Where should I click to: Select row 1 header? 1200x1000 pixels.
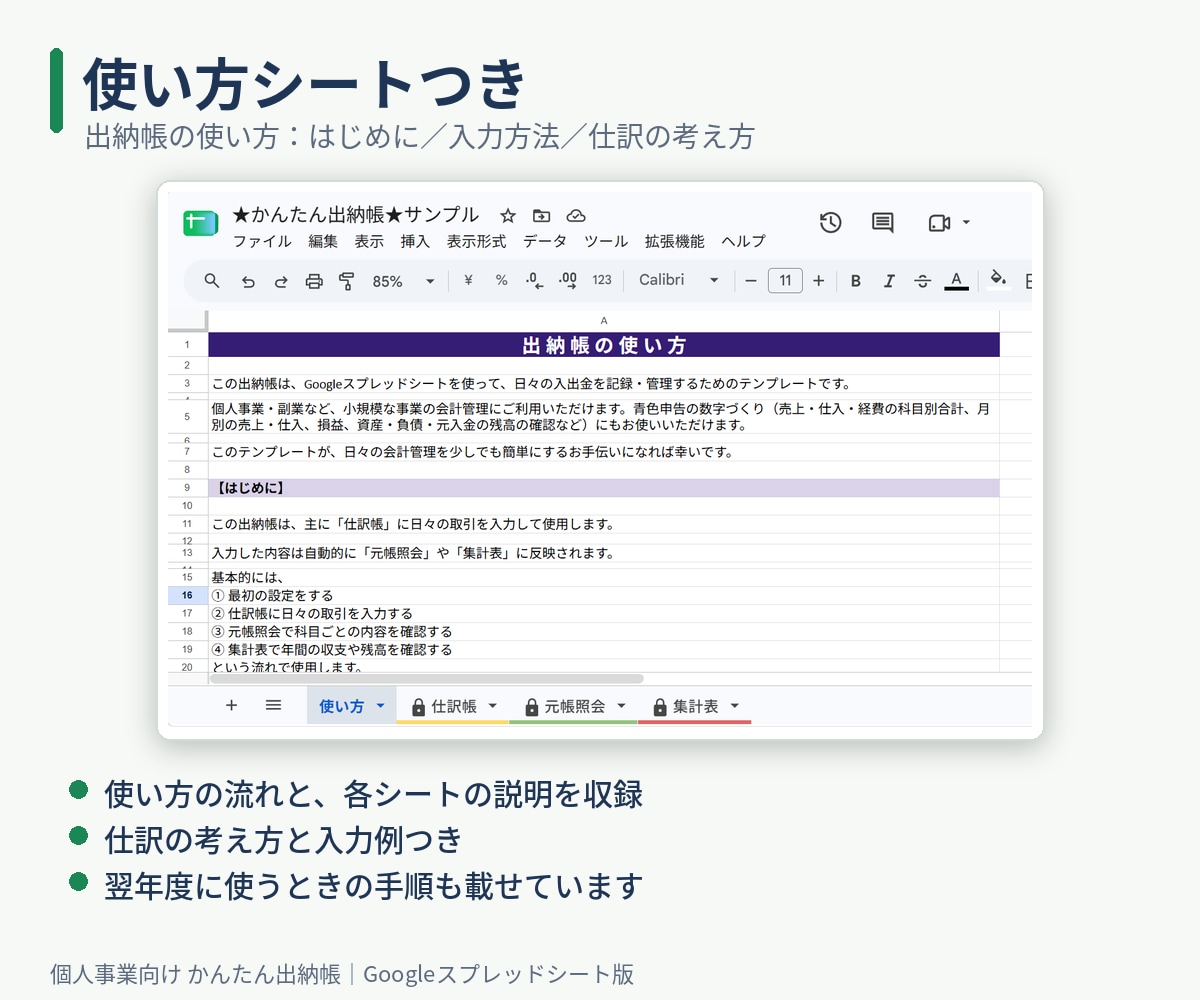click(187, 345)
